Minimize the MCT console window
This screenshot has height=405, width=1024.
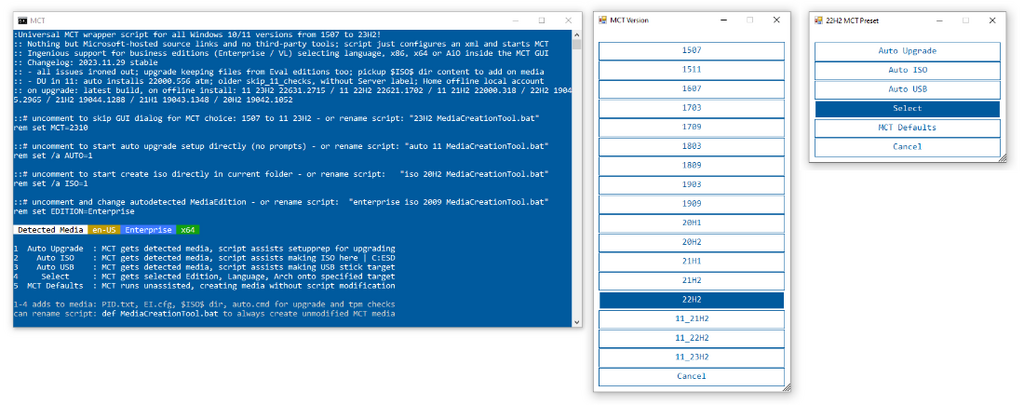click(516, 21)
